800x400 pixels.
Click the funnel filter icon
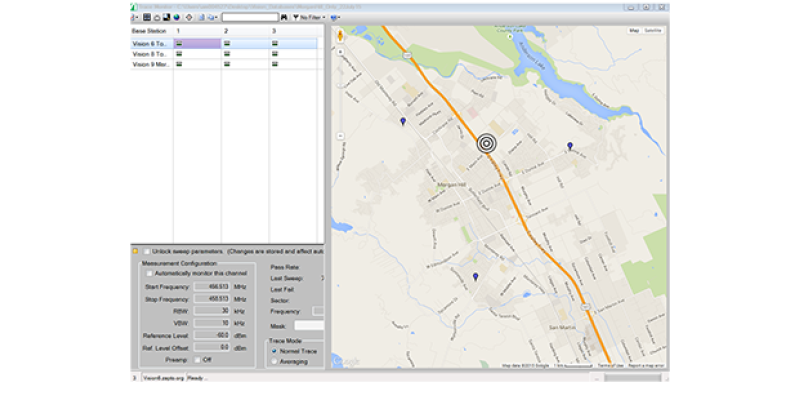tap(296, 17)
